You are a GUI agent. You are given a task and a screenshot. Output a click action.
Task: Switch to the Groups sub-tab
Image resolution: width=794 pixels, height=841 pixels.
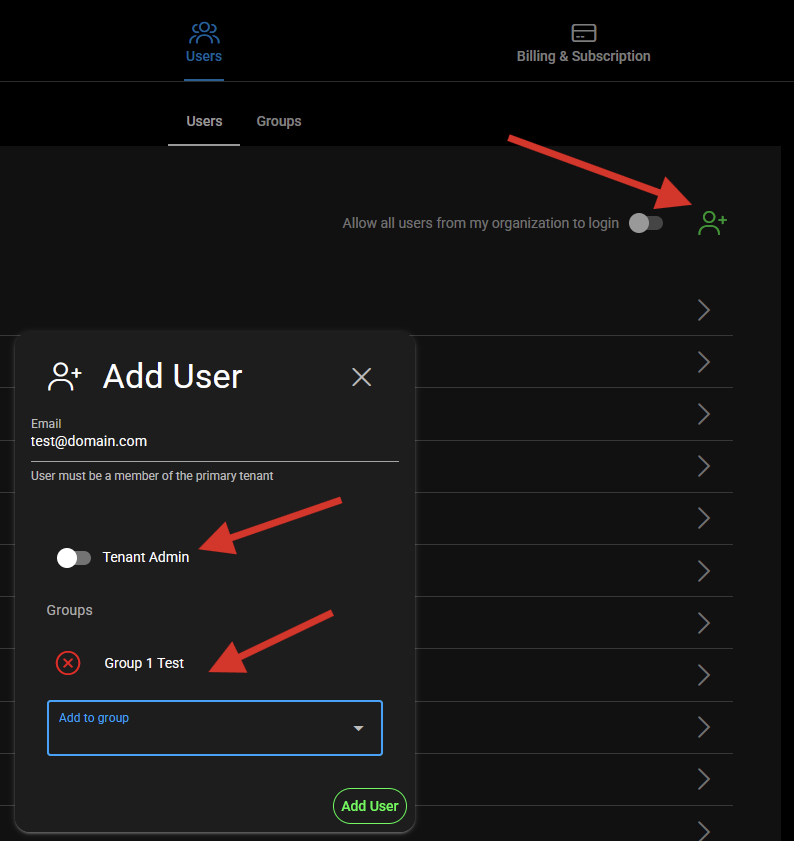[x=278, y=121]
